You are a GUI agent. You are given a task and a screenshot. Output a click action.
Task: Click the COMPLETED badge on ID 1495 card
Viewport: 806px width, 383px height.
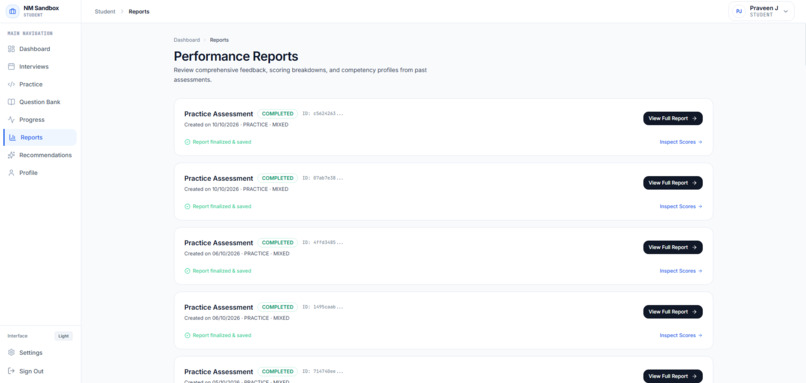click(x=278, y=307)
